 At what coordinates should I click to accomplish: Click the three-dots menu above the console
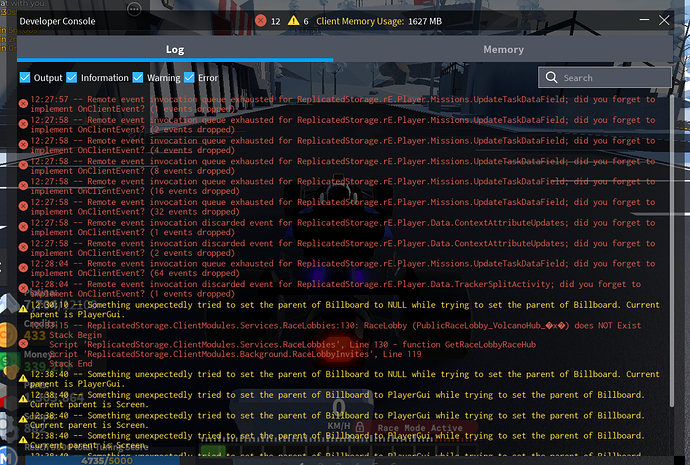pos(135,8)
